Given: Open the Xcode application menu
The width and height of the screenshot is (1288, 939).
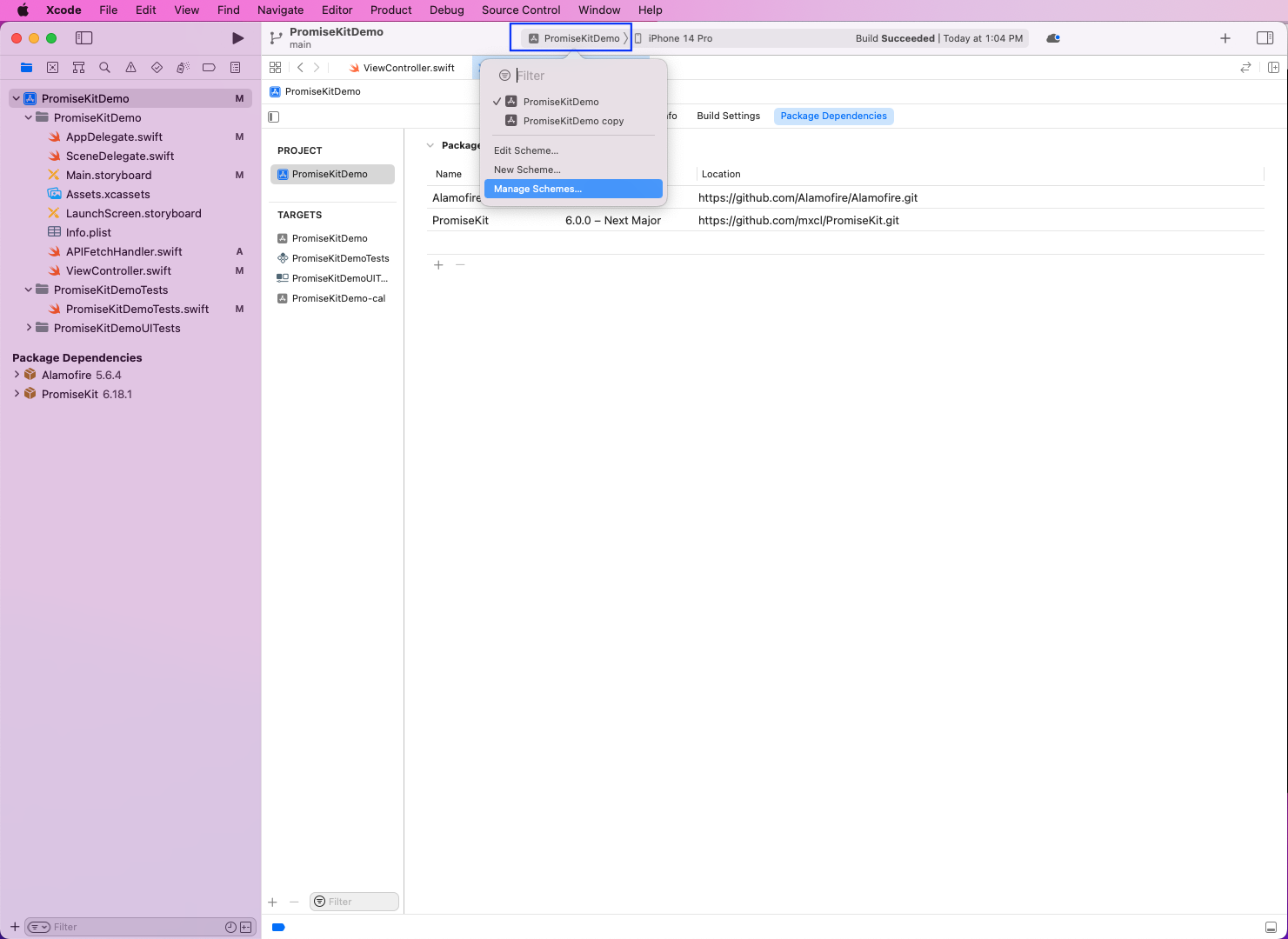Looking at the screenshot, I should tap(63, 10).
